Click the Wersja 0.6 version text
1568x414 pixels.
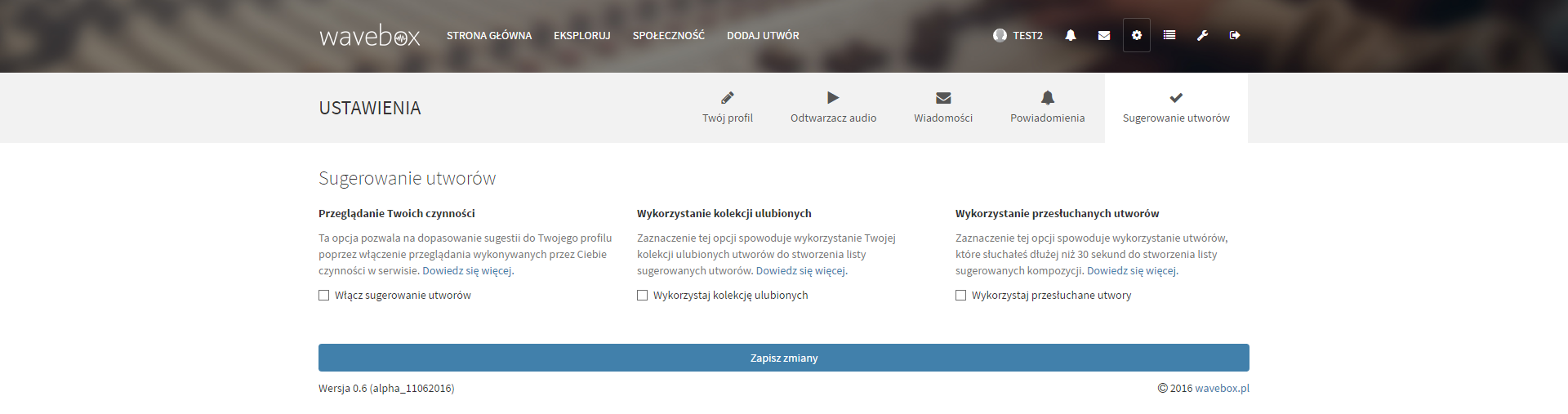[x=386, y=389]
